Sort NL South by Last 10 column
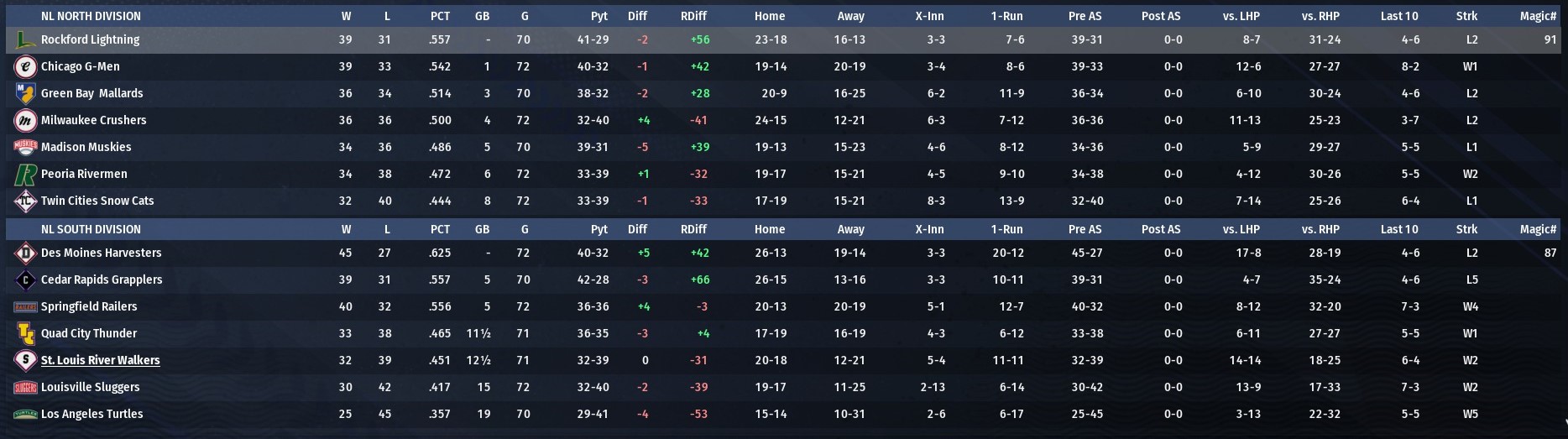 pyautogui.click(x=1398, y=229)
